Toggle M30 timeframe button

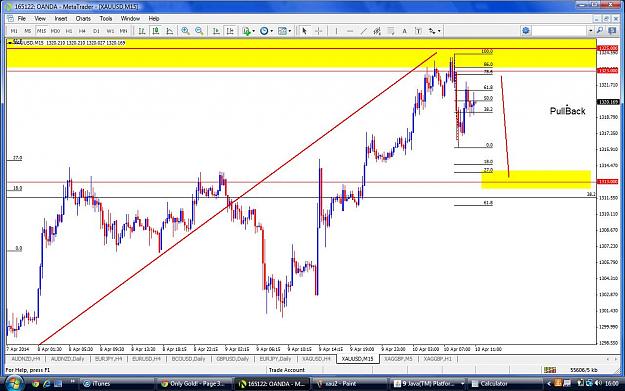(55, 31)
